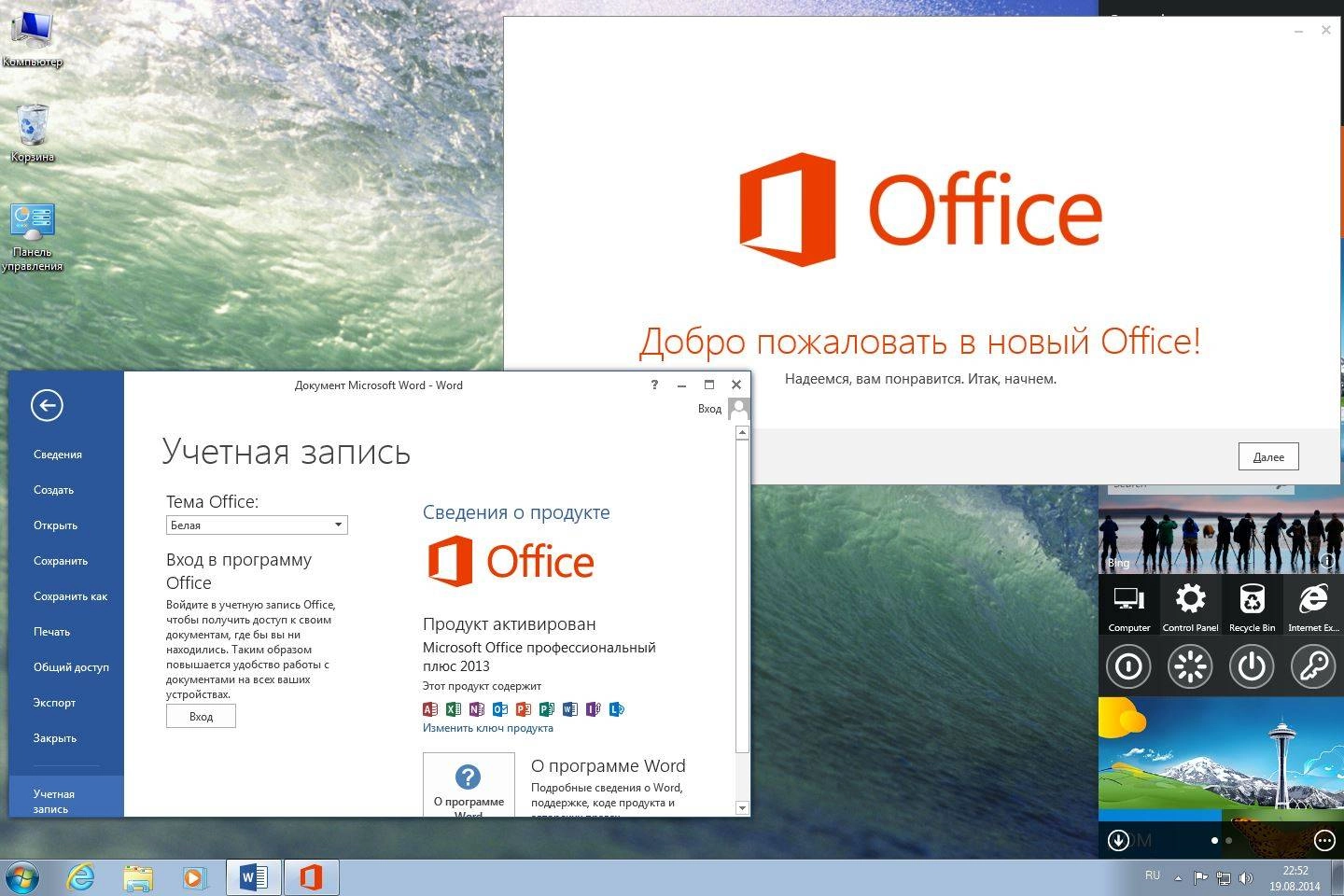This screenshot has height=896, width=1344.
Task: Click the round shutdown button with vertical bar
Action: (x=1128, y=666)
